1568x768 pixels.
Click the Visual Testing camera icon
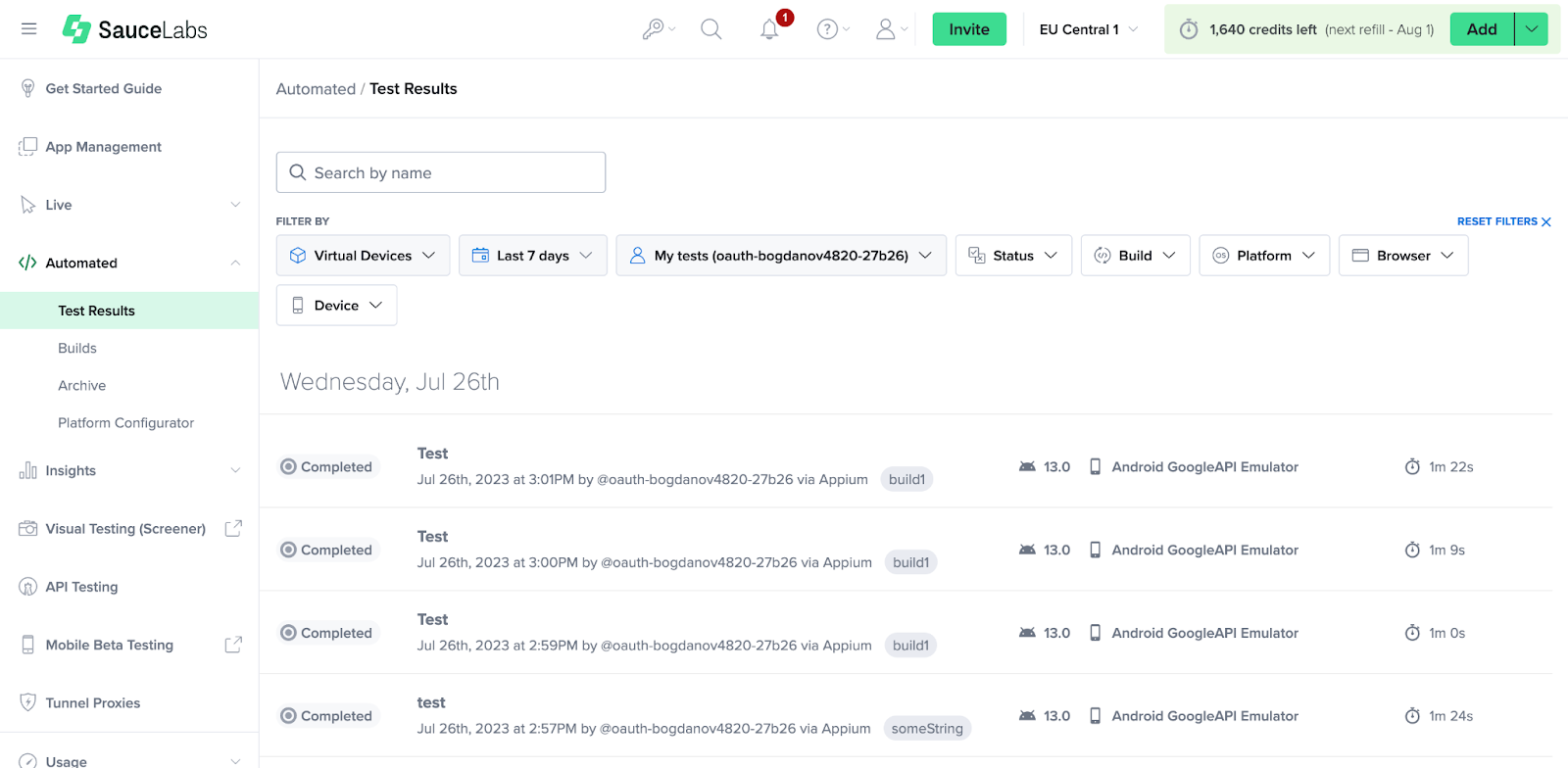click(x=28, y=529)
